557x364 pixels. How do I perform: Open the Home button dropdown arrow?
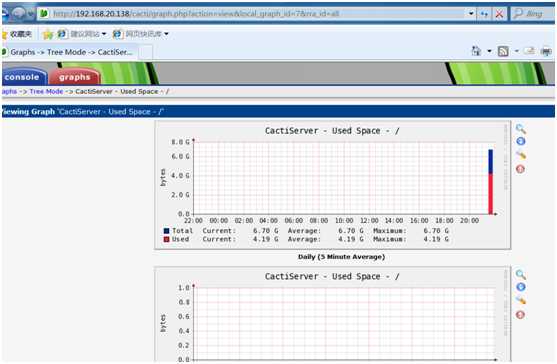[x=489, y=51]
